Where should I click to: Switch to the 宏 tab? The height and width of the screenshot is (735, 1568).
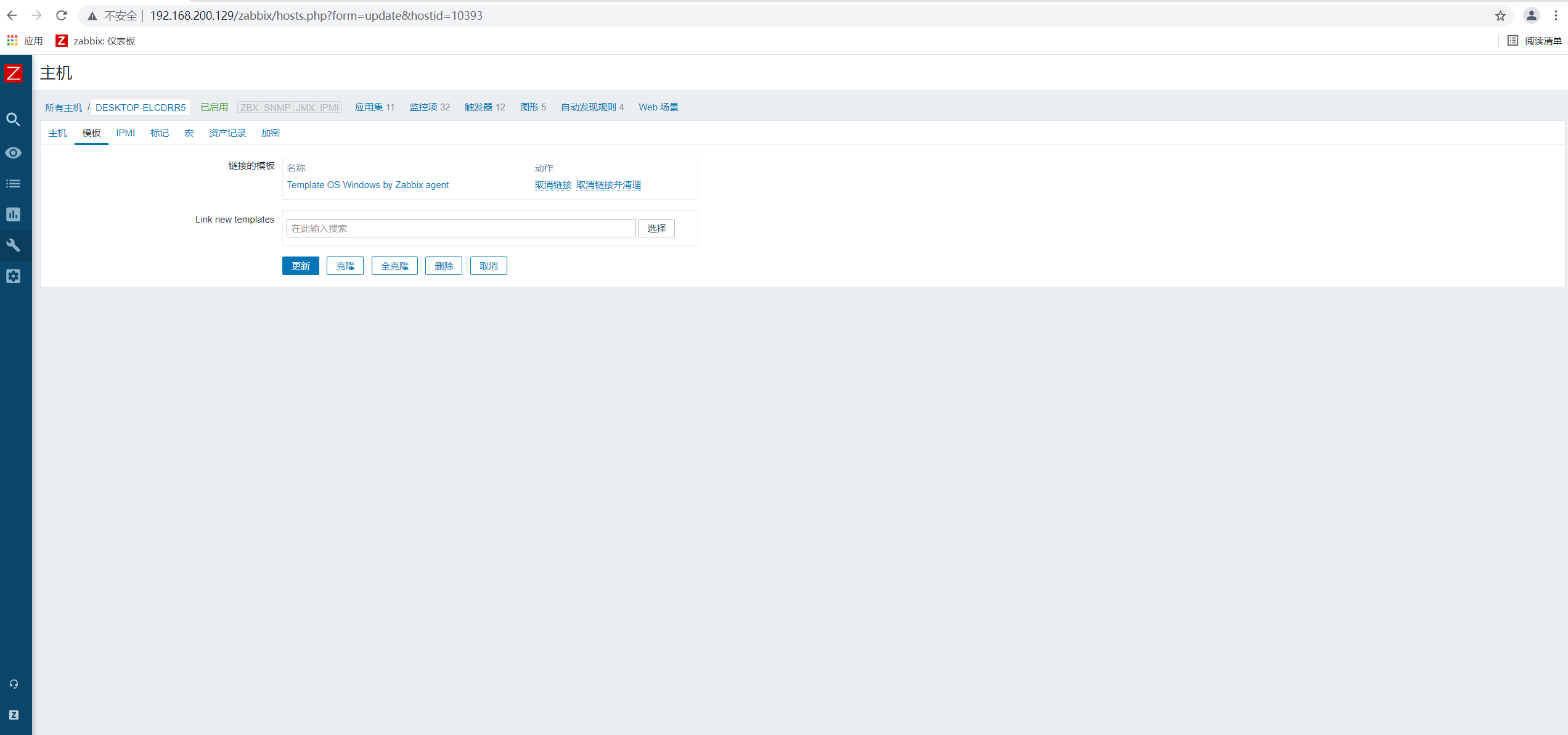[189, 133]
